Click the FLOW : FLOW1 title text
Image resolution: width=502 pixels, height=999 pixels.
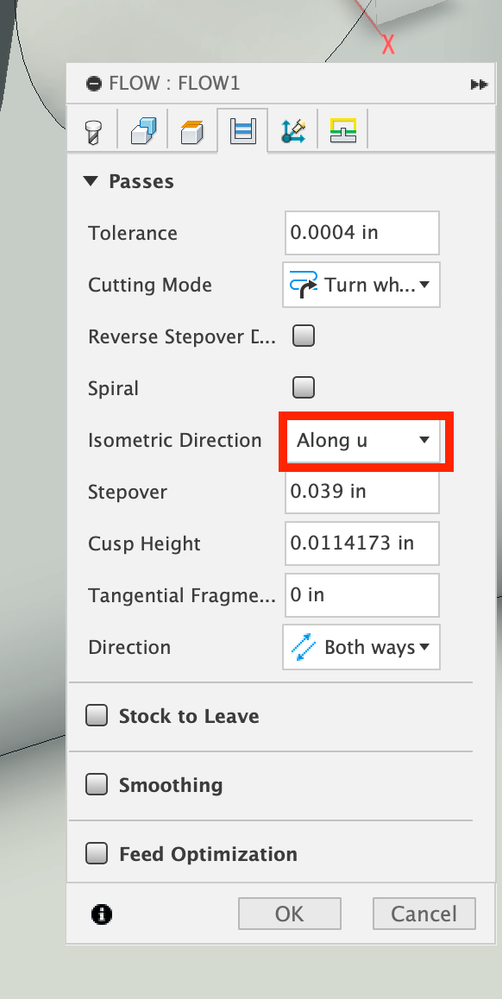coord(175,83)
